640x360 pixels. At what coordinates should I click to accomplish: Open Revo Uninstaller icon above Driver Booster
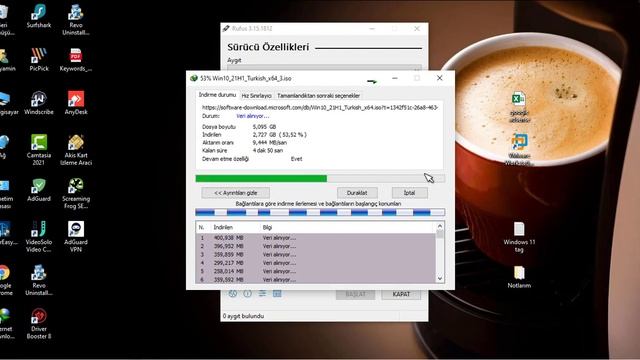click(39, 280)
